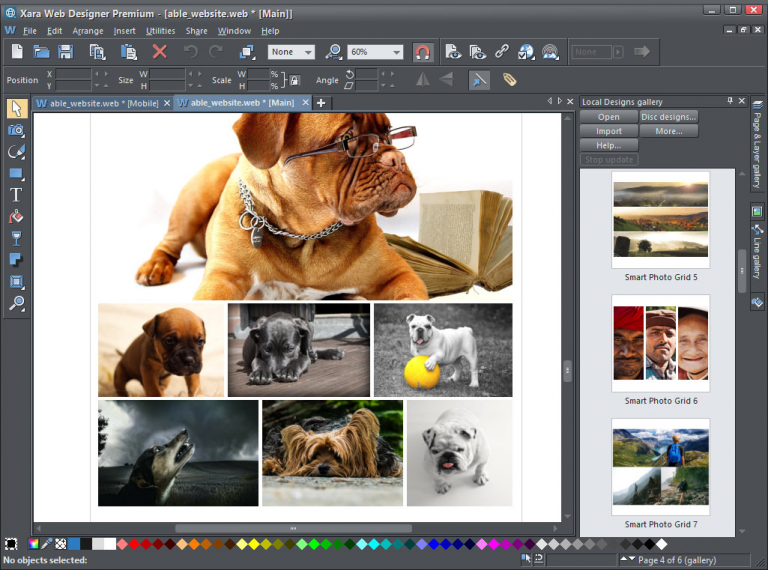
Task: Select the Shadow tool
Action: coord(16,260)
